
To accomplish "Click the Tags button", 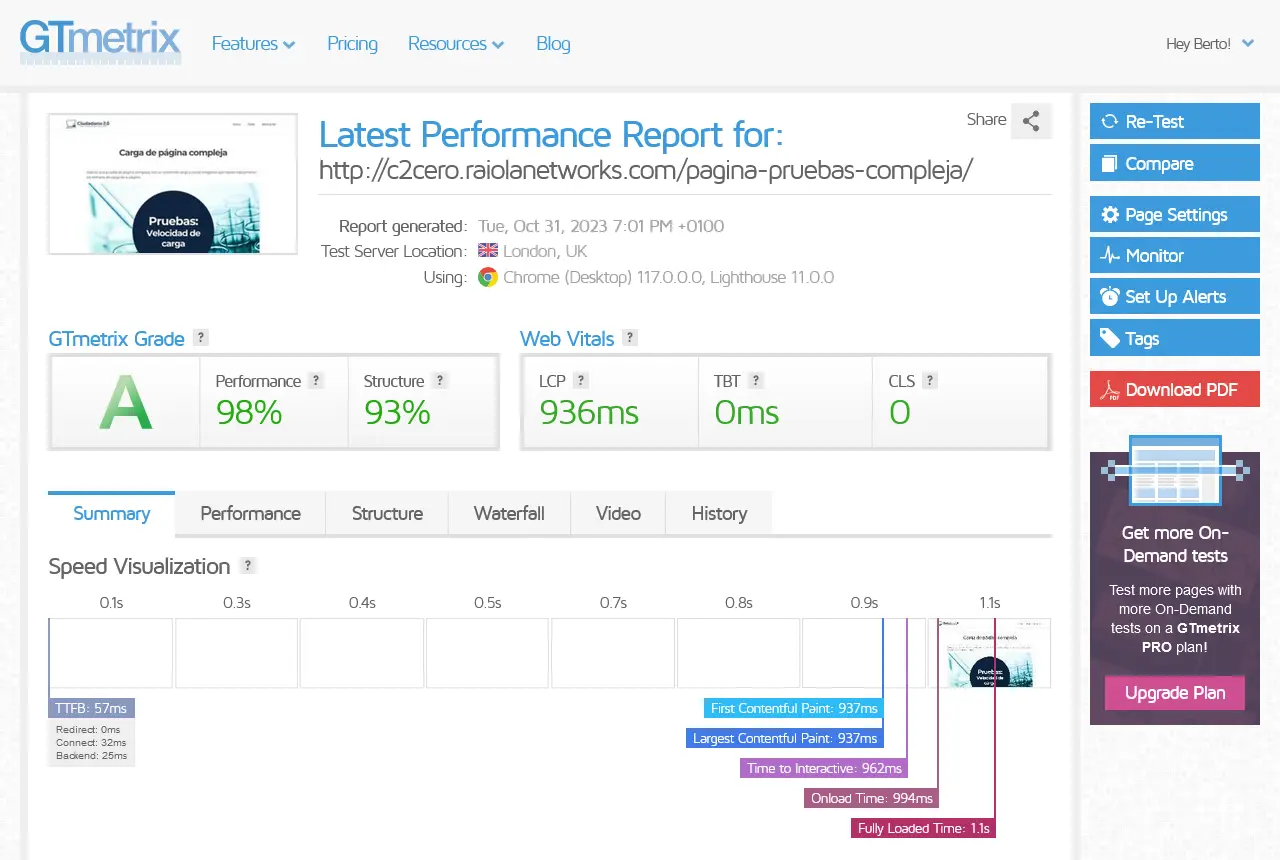I will click(1175, 338).
